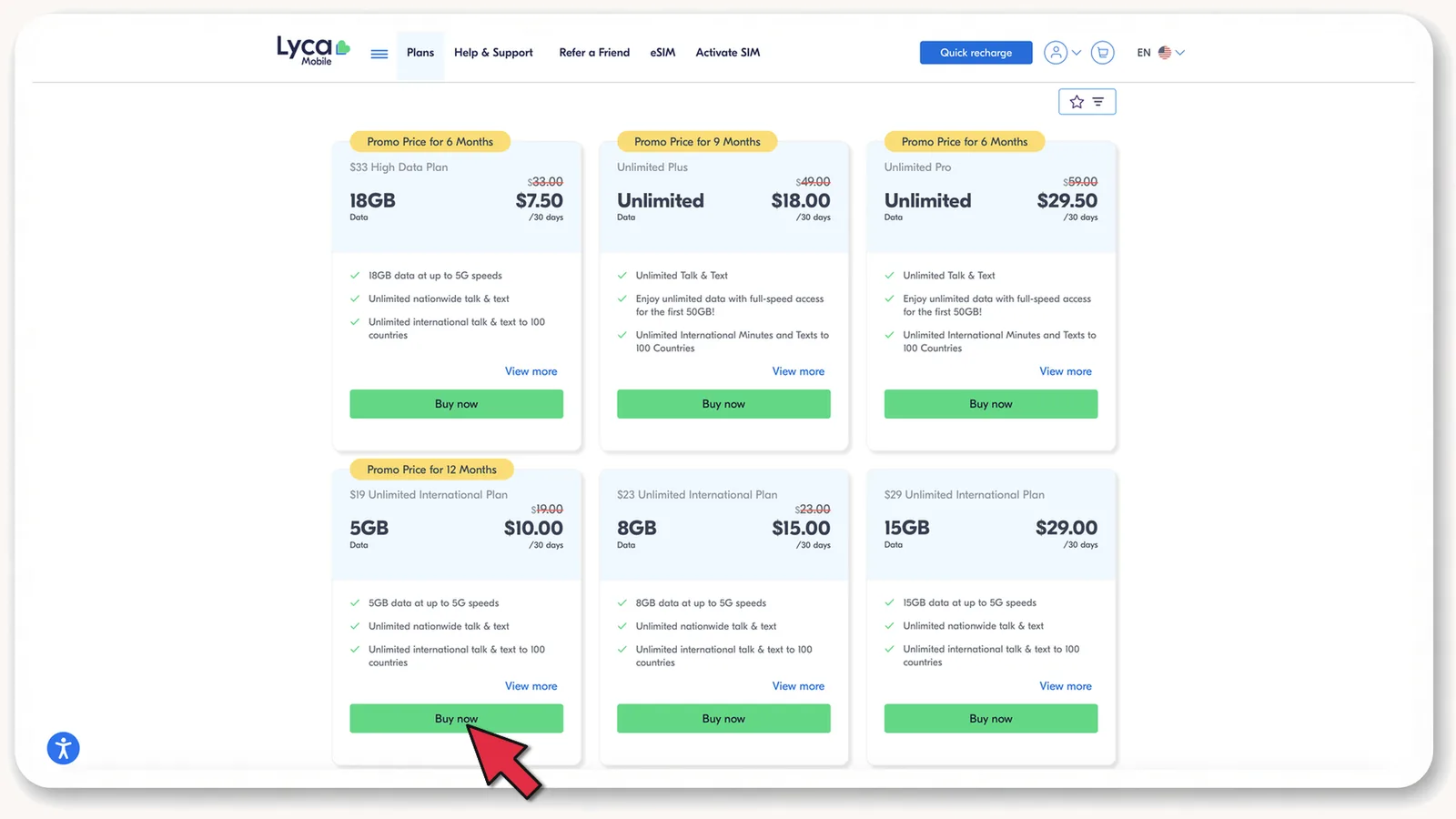Viewport: 1456px width, 819px height.
Task: View more for 18GB plan
Action: point(531,371)
